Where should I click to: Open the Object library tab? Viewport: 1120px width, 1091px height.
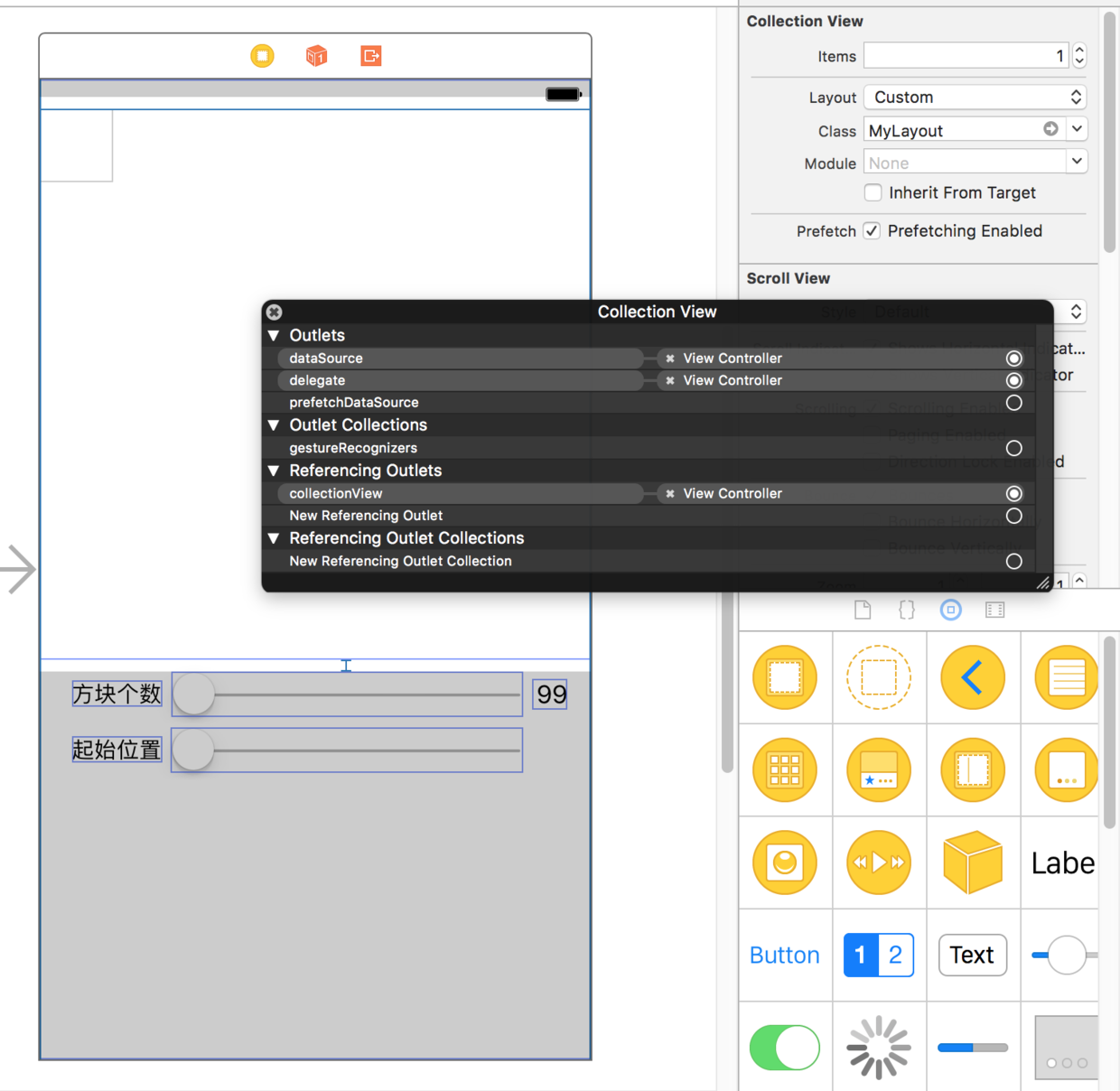pos(951,610)
